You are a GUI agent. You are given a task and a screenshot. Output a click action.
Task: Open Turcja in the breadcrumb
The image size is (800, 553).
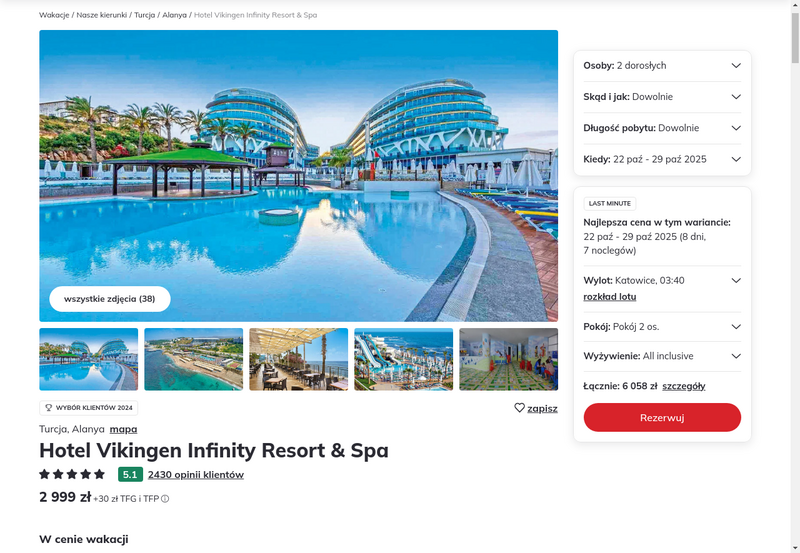tap(144, 15)
